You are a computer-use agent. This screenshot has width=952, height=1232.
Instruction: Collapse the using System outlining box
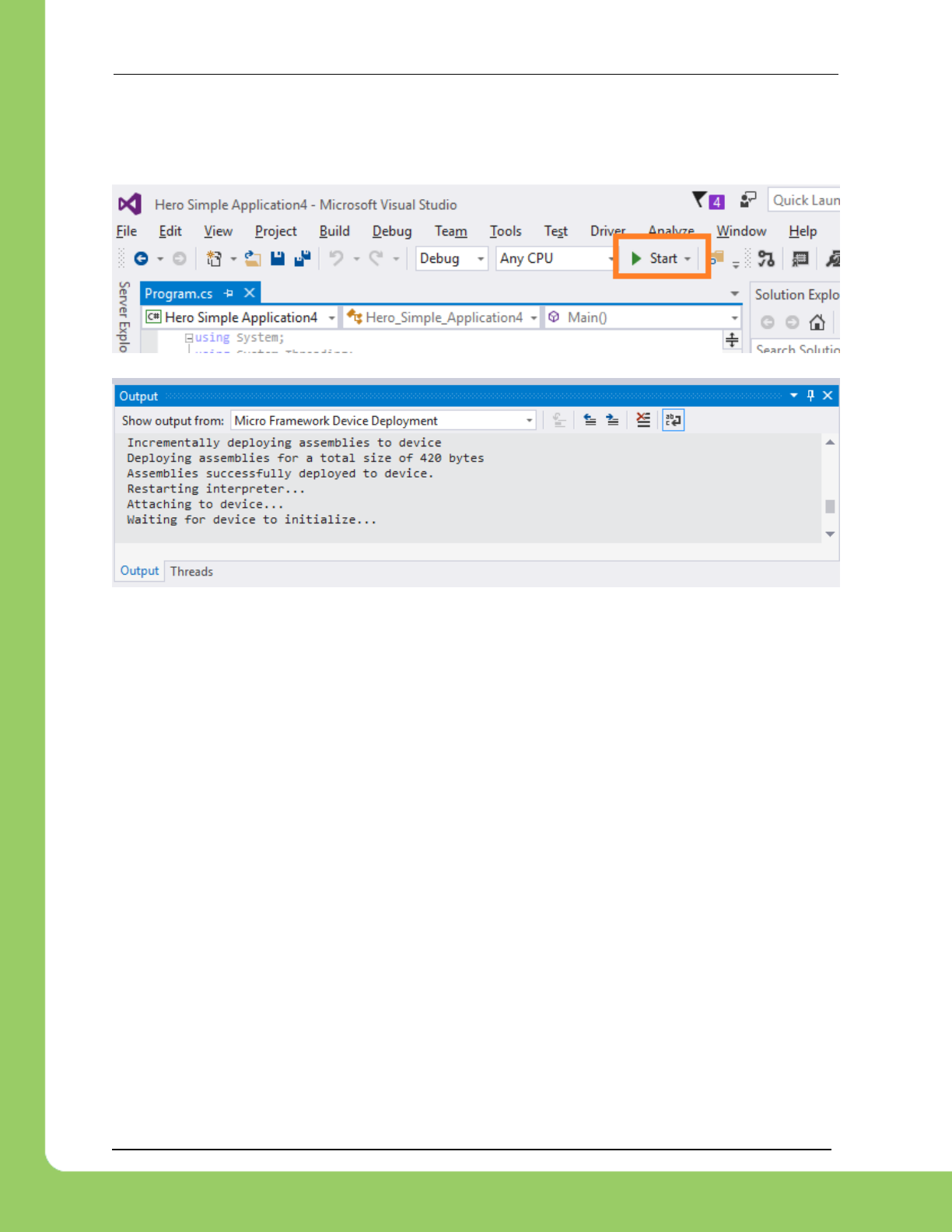[x=189, y=338]
